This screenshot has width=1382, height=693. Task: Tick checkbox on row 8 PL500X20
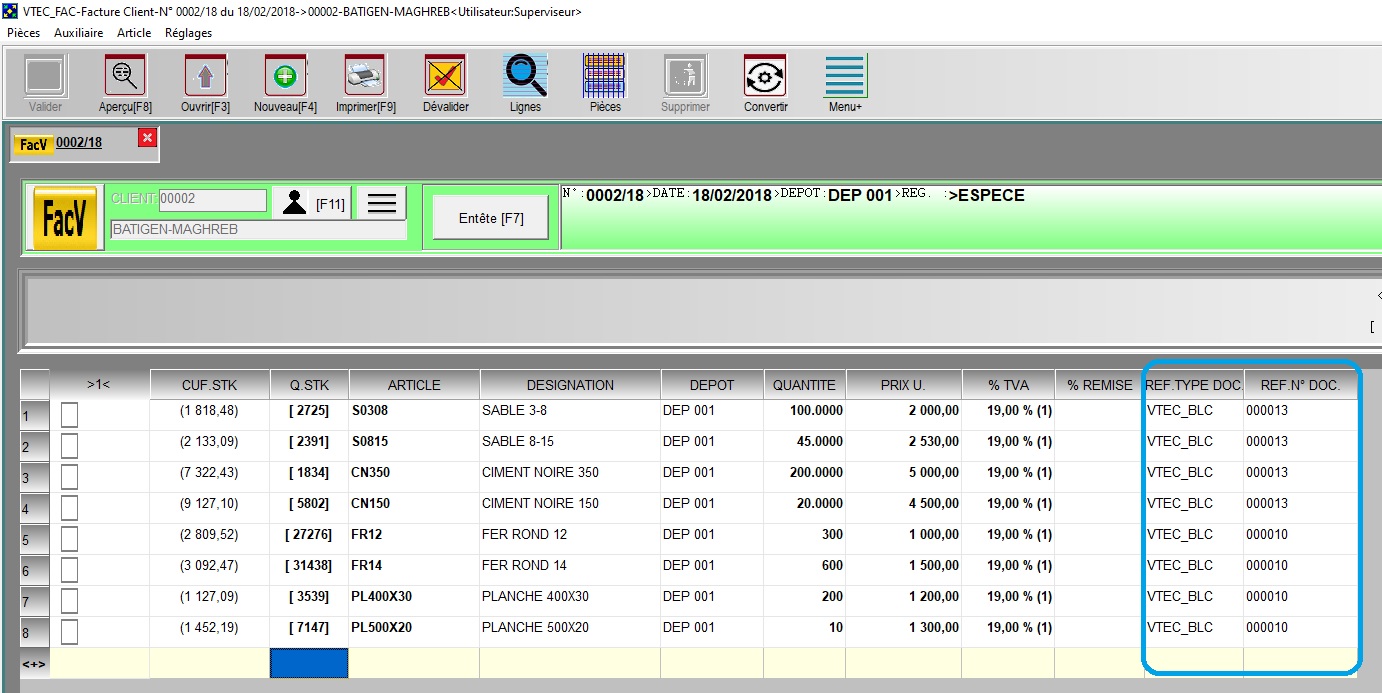pos(69,631)
